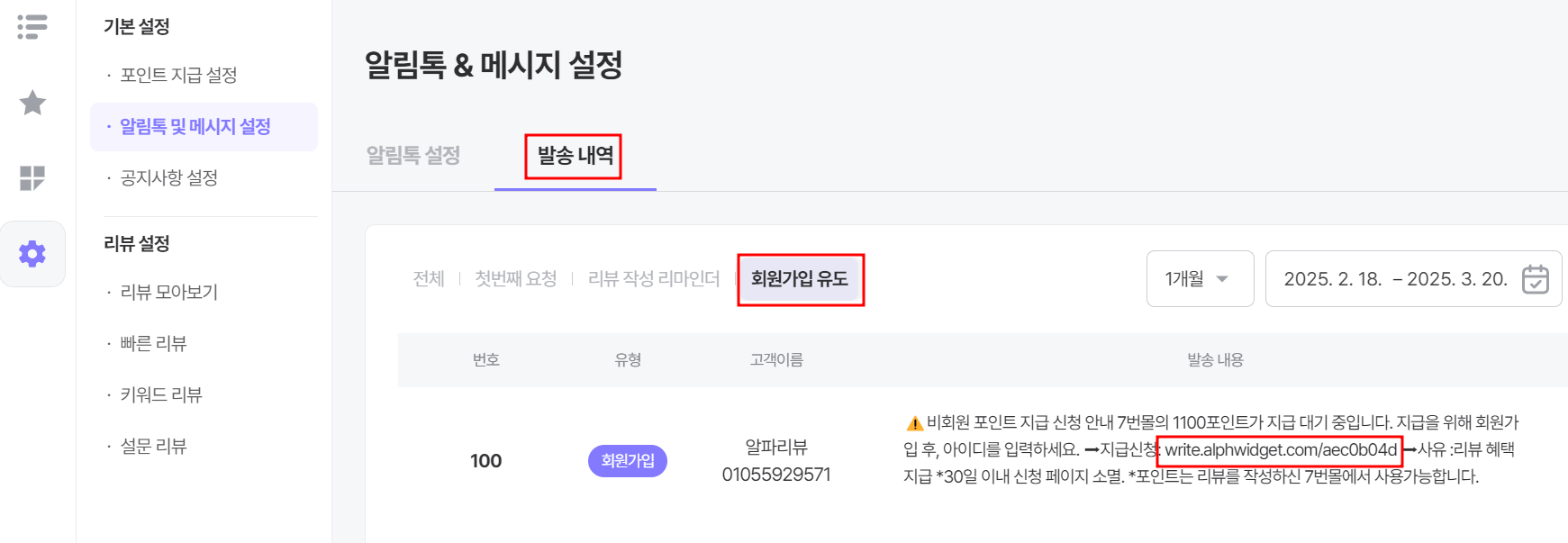
Task: Click the star icon in sidebar
Action: (32, 103)
